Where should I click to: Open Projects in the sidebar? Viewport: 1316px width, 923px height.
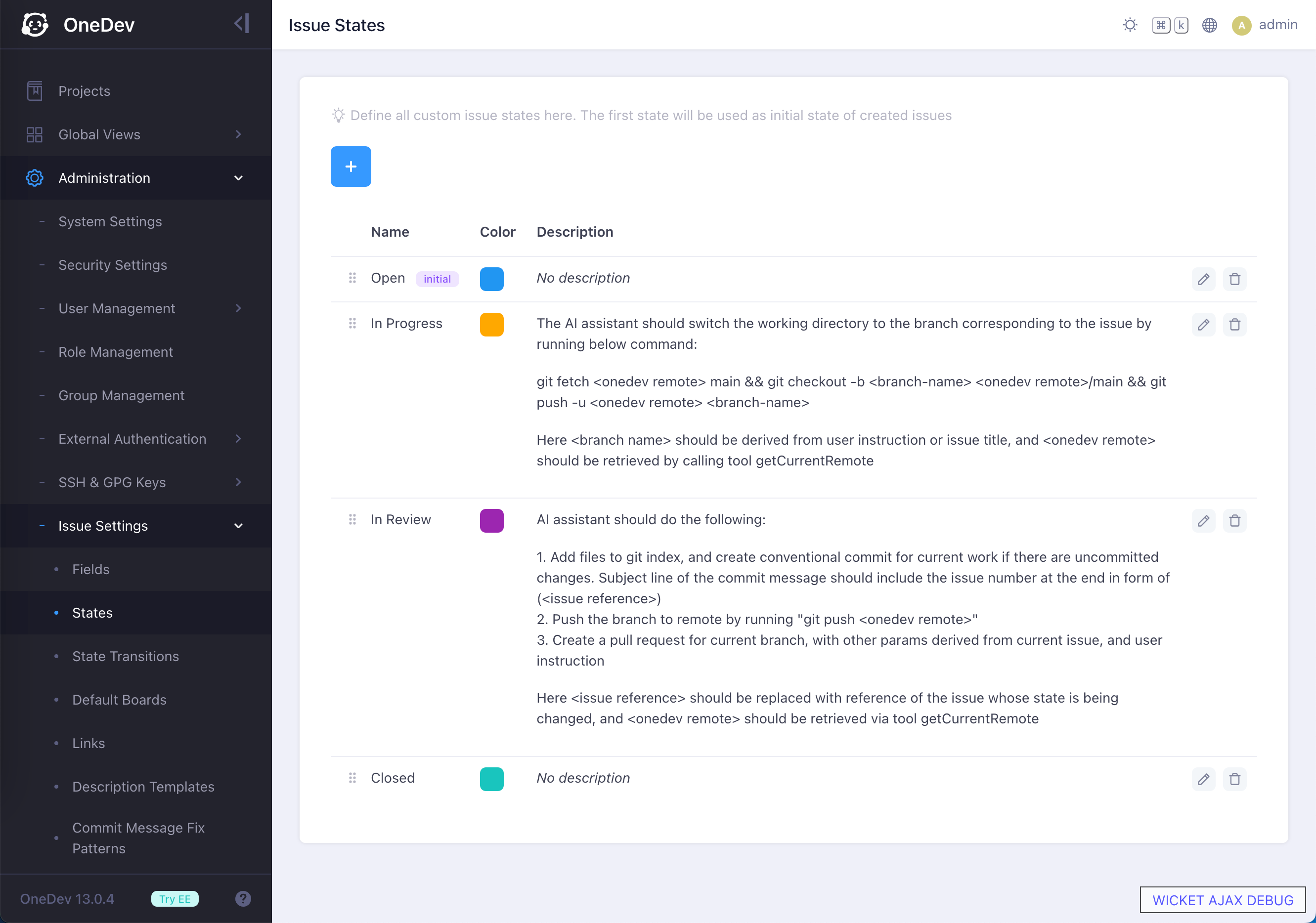click(84, 91)
